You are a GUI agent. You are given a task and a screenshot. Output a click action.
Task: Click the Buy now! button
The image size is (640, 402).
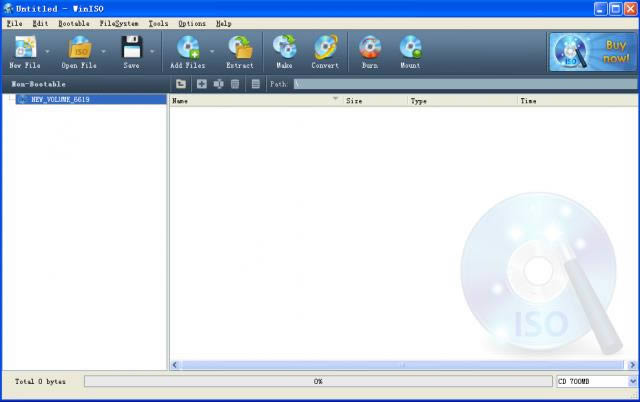(590, 52)
